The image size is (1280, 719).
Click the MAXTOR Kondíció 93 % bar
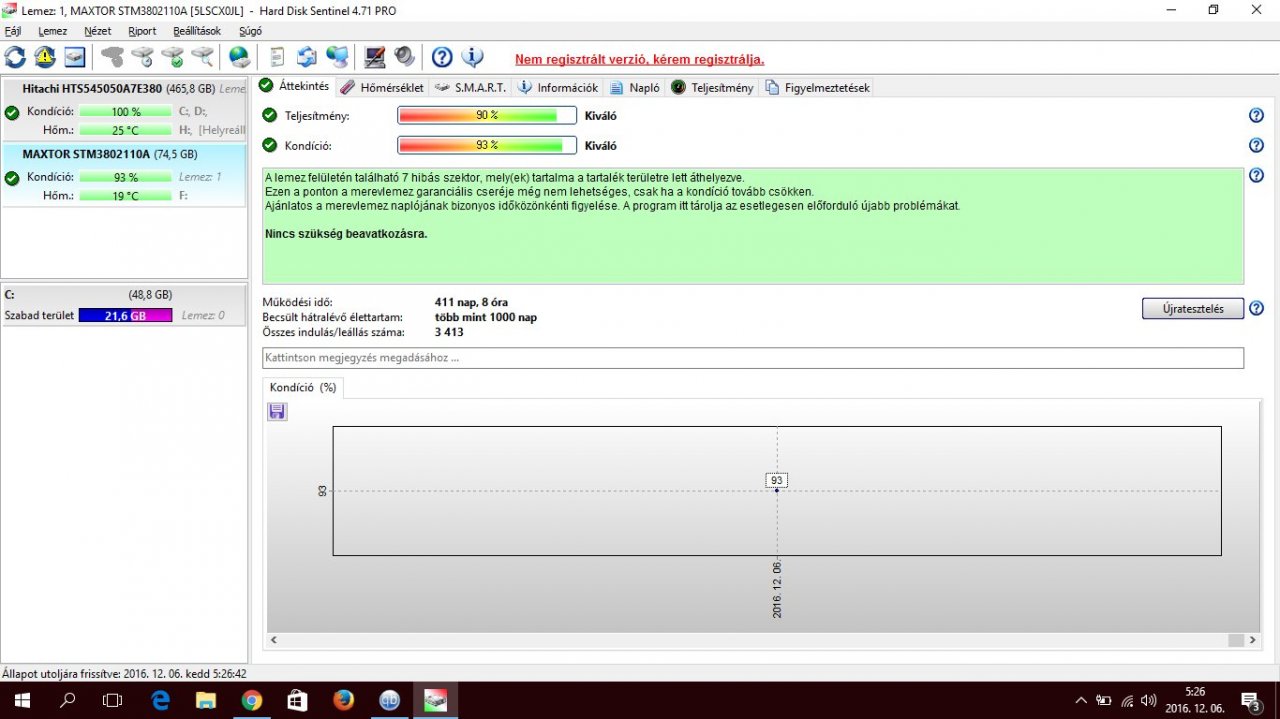point(125,177)
